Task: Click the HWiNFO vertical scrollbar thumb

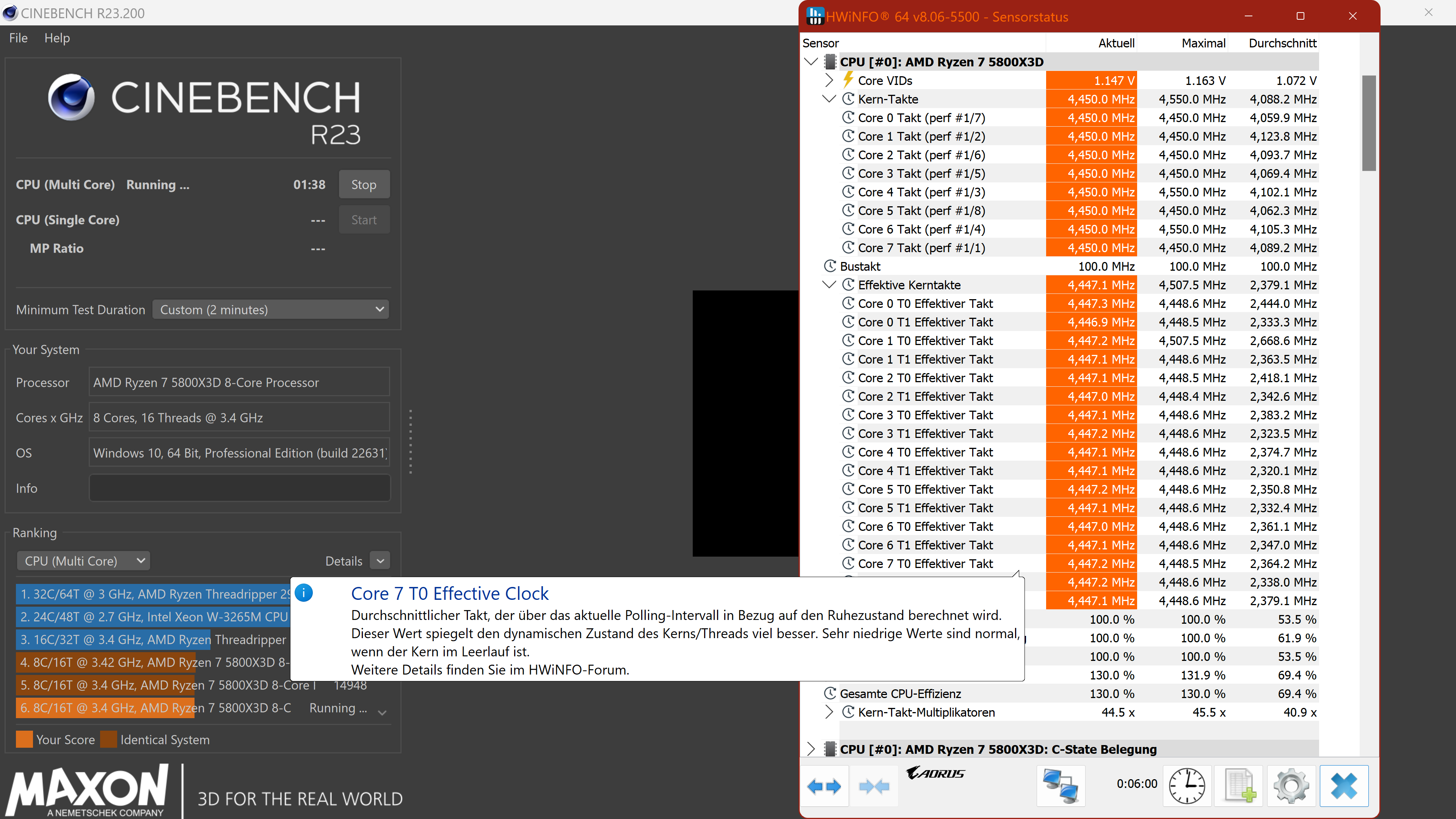Action: 1368,122
